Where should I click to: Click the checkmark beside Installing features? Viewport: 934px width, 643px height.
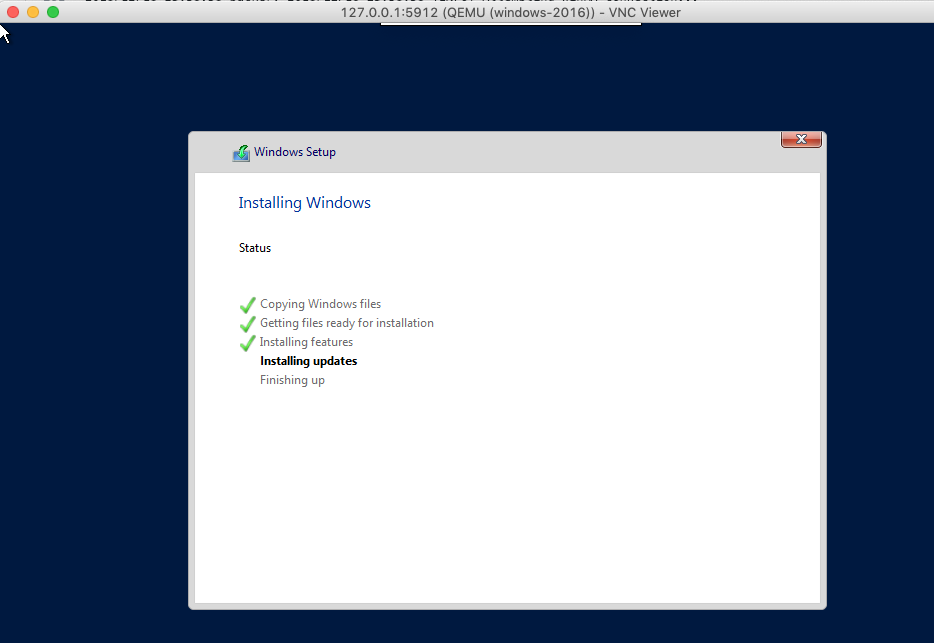[248, 343]
